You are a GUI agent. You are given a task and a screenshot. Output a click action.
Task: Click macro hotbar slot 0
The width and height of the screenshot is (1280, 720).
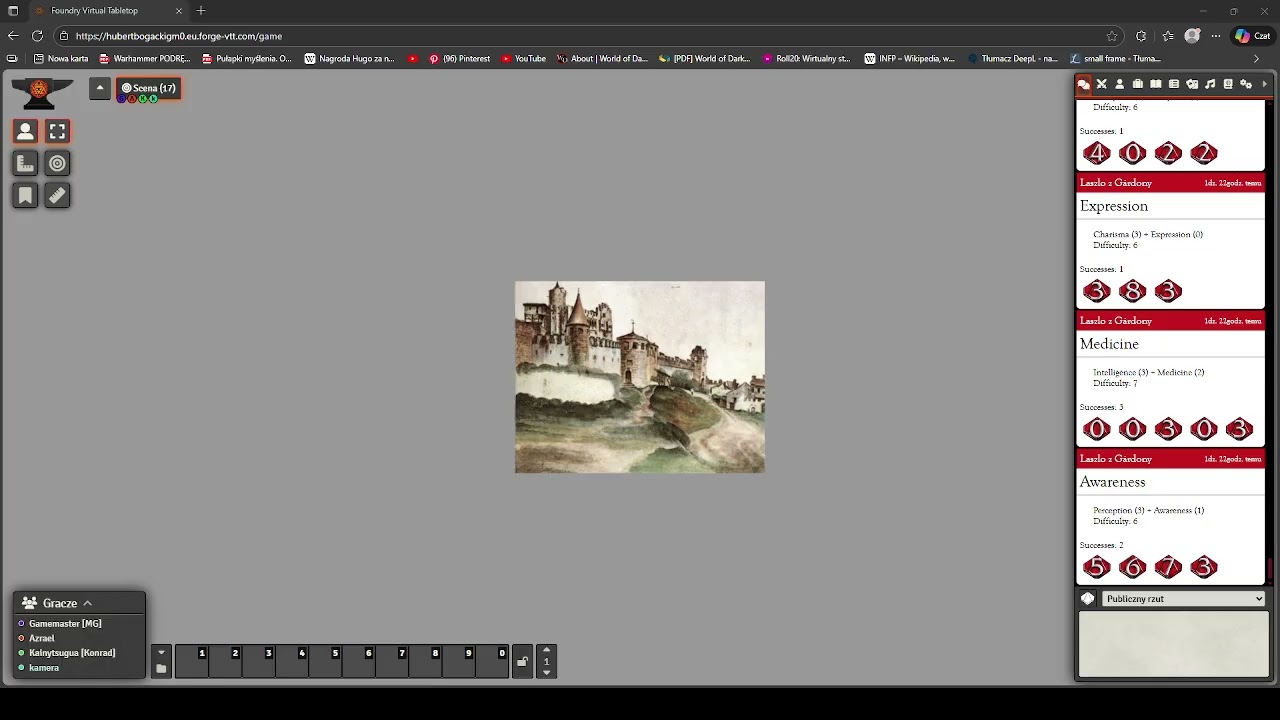[x=492, y=661]
